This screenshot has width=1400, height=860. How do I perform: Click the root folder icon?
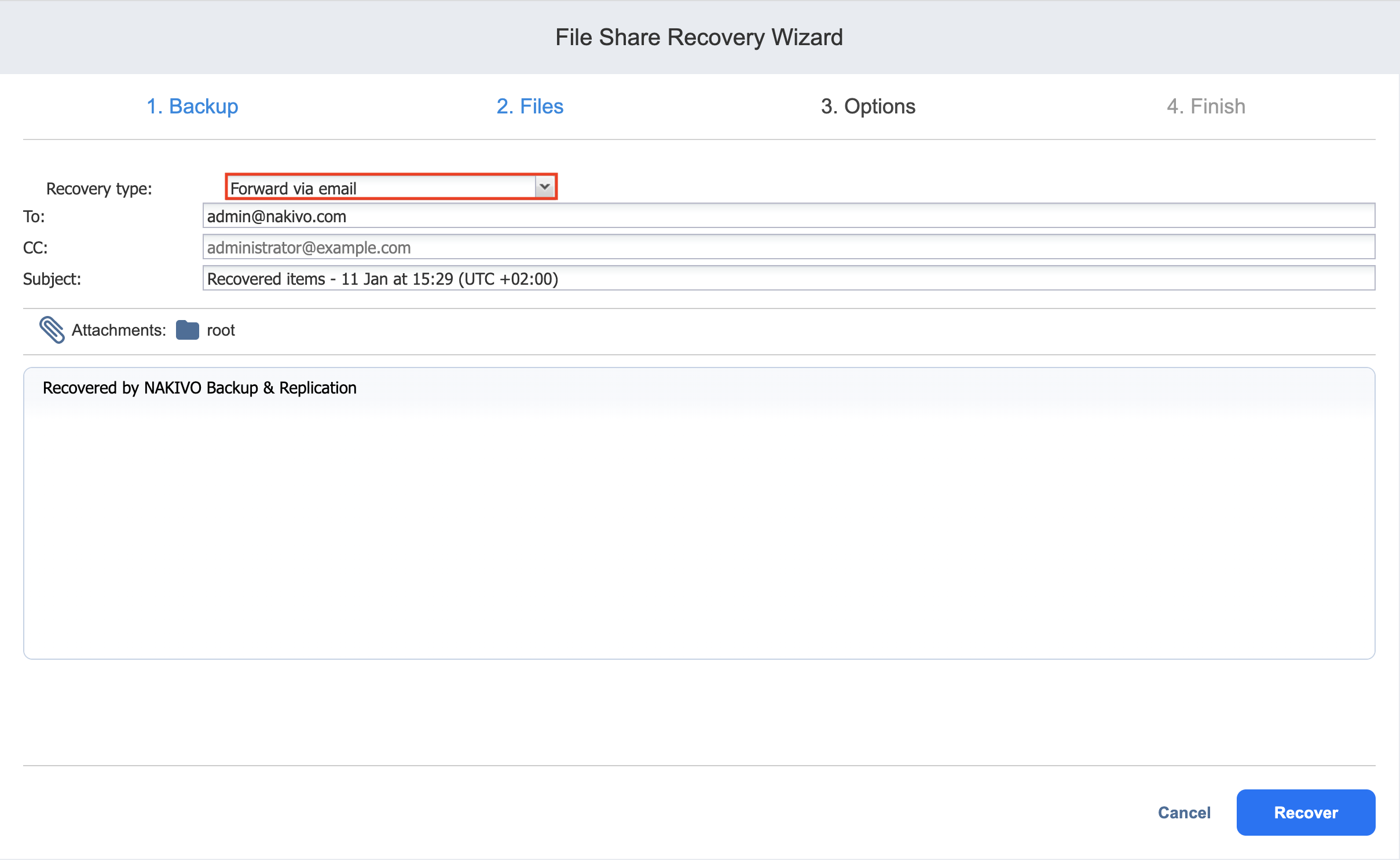click(x=187, y=330)
